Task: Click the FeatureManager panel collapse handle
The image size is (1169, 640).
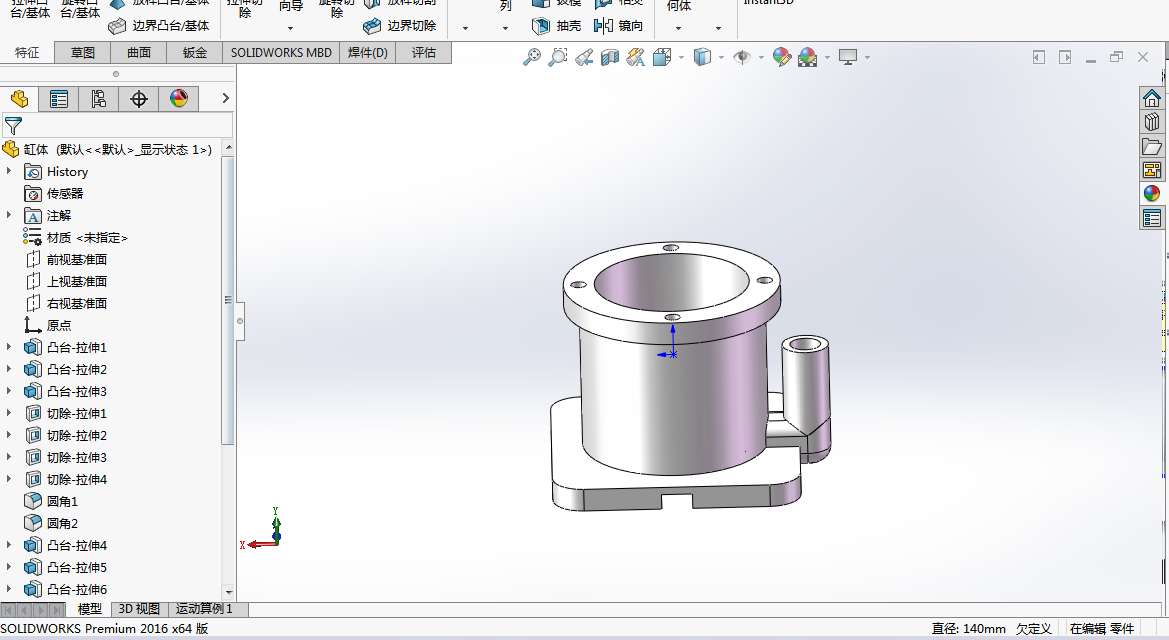Action: 240,321
